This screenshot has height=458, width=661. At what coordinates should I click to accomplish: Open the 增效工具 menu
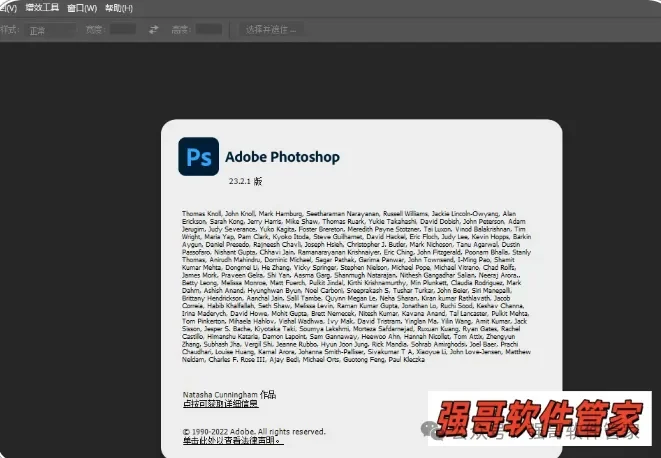[42, 8]
